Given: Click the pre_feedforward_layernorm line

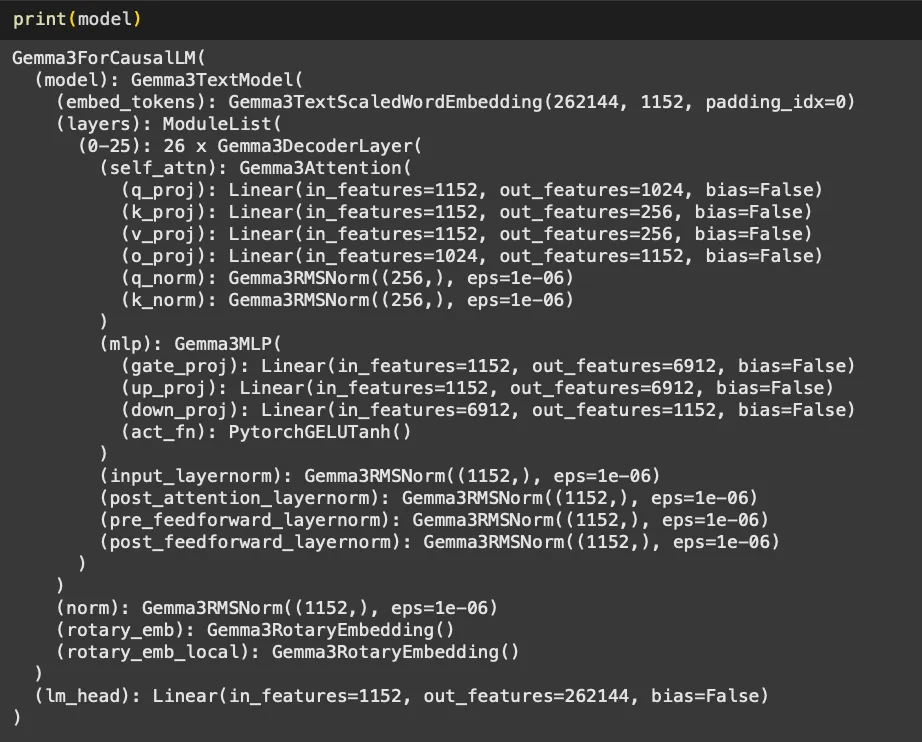Looking at the screenshot, I should click(434, 519).
